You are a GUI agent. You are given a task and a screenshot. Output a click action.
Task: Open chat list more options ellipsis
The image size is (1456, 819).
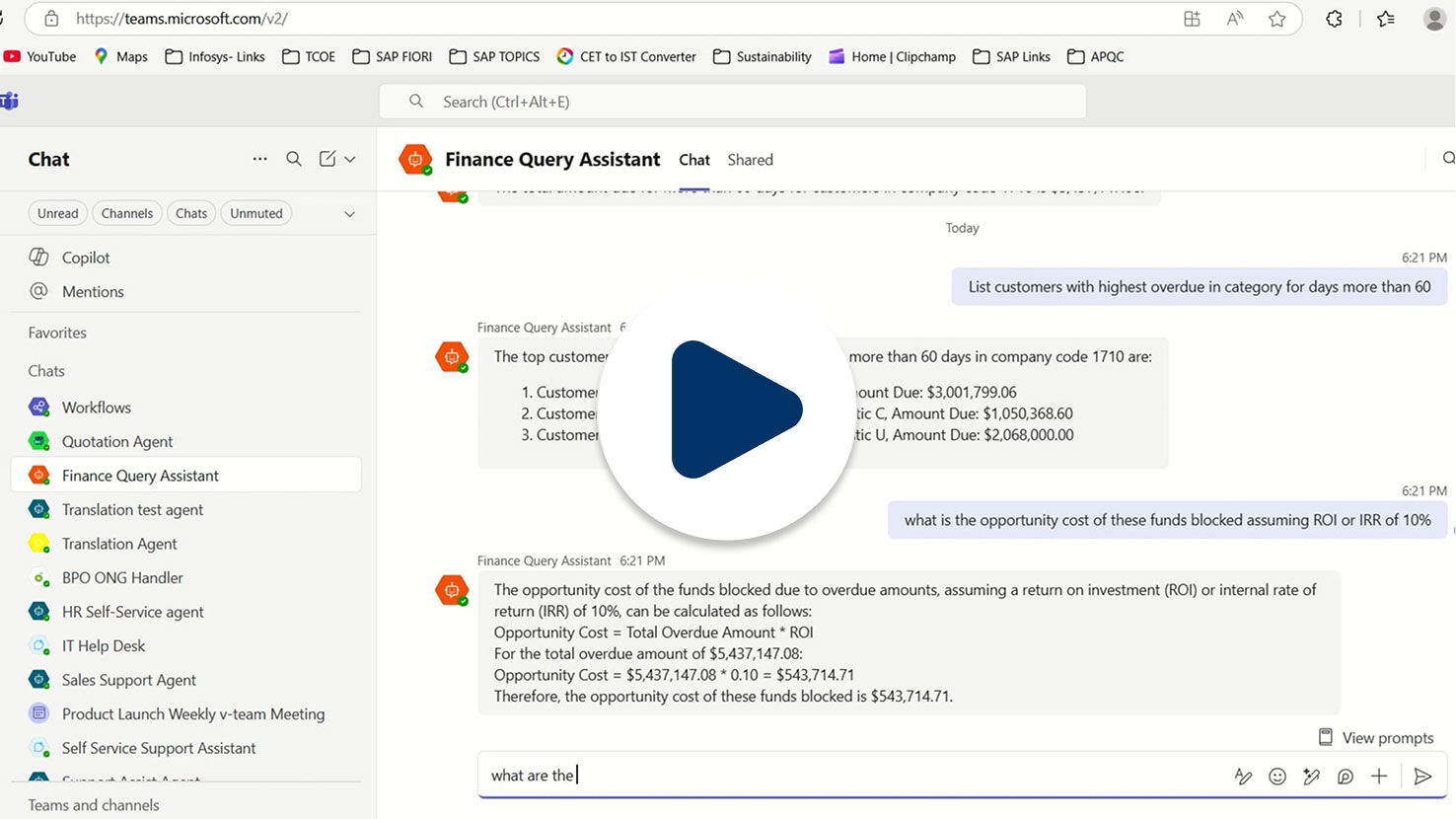pyautogui.click(x=259, y=159)
